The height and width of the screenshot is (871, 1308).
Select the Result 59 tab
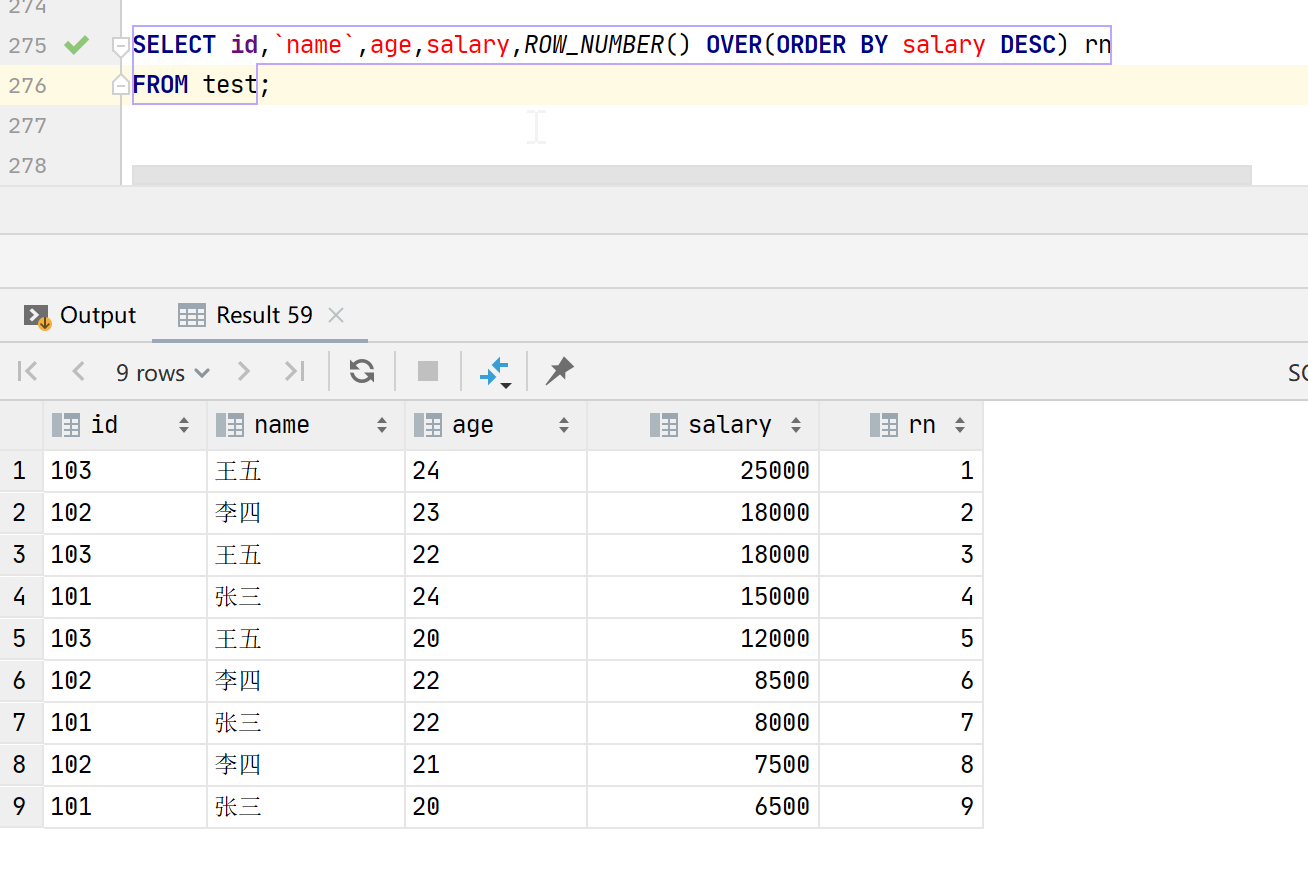click(263, 316)
